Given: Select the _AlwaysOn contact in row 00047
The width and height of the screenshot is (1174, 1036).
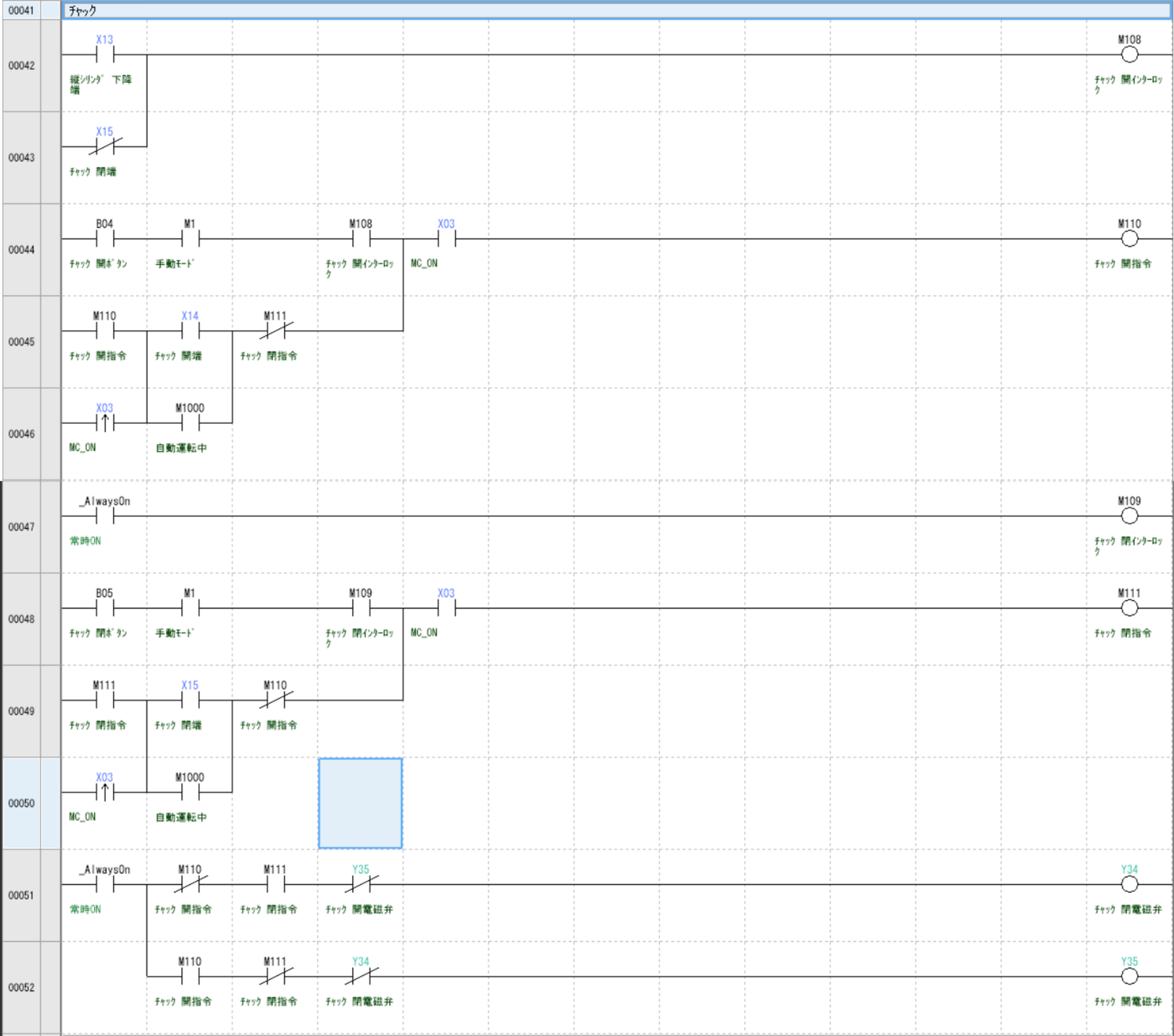Looking at the screenshot, I should click(105, 515).
